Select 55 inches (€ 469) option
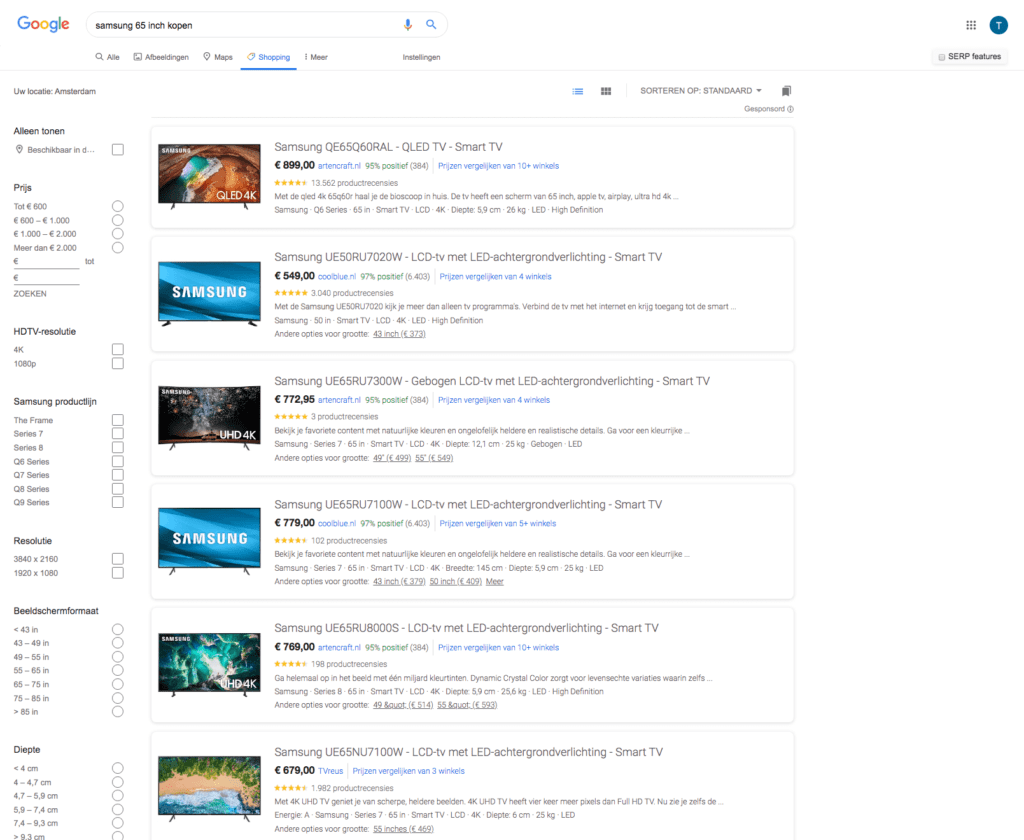Viewport: 1024px width, 840px height. point(403,830)
